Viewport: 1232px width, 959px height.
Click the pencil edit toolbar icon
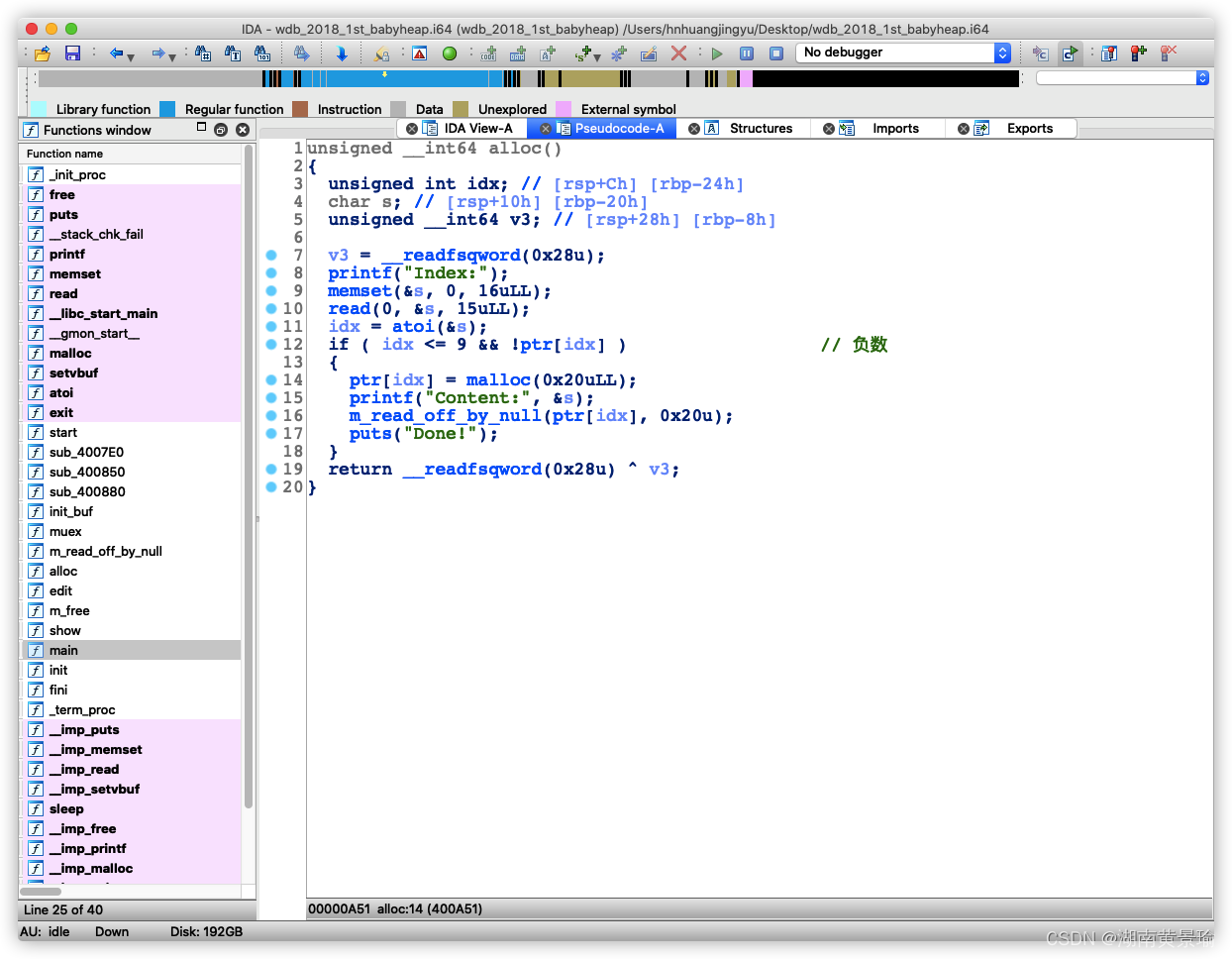649,53
